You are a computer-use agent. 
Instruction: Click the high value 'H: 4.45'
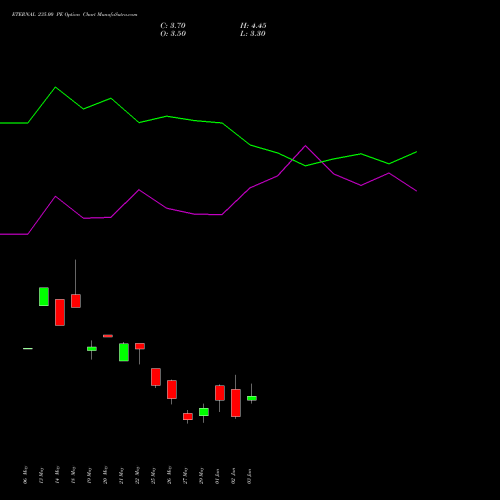point(253,26)
